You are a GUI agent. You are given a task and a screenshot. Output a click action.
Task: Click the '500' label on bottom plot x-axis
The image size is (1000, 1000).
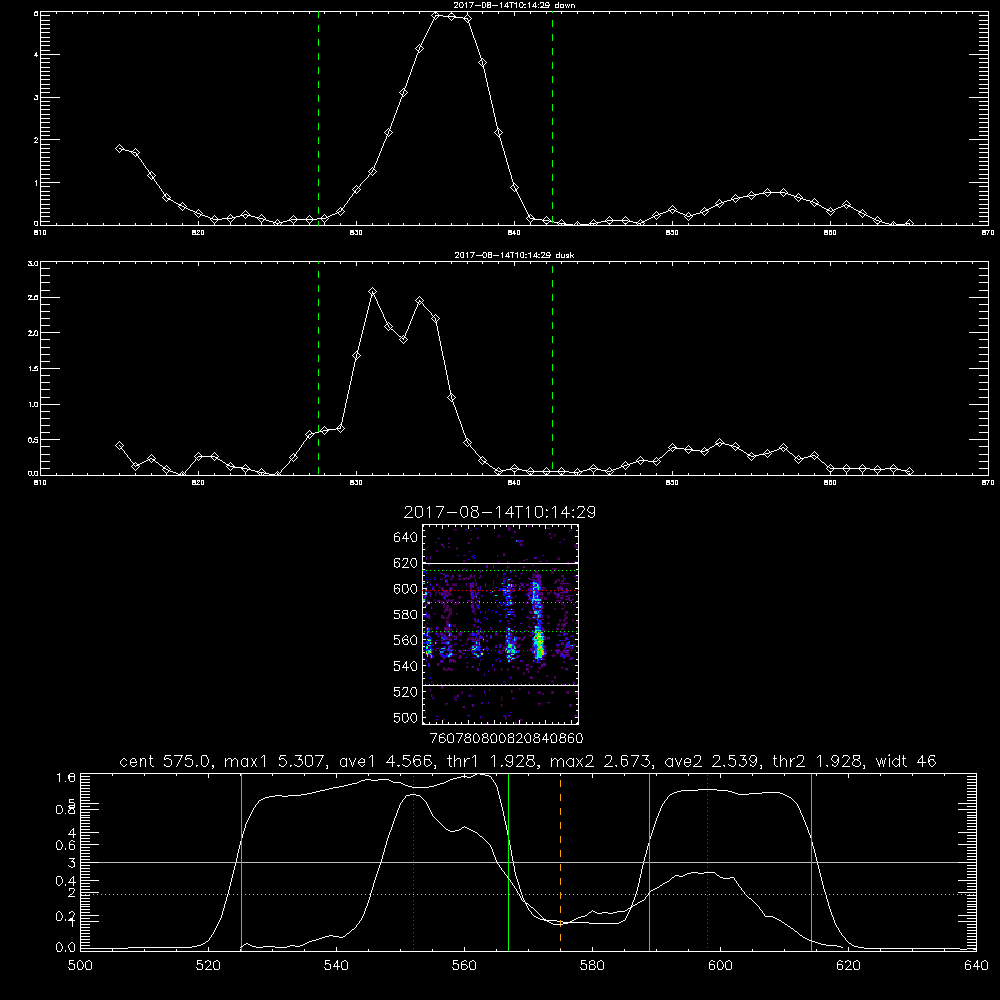coord(80,966)
